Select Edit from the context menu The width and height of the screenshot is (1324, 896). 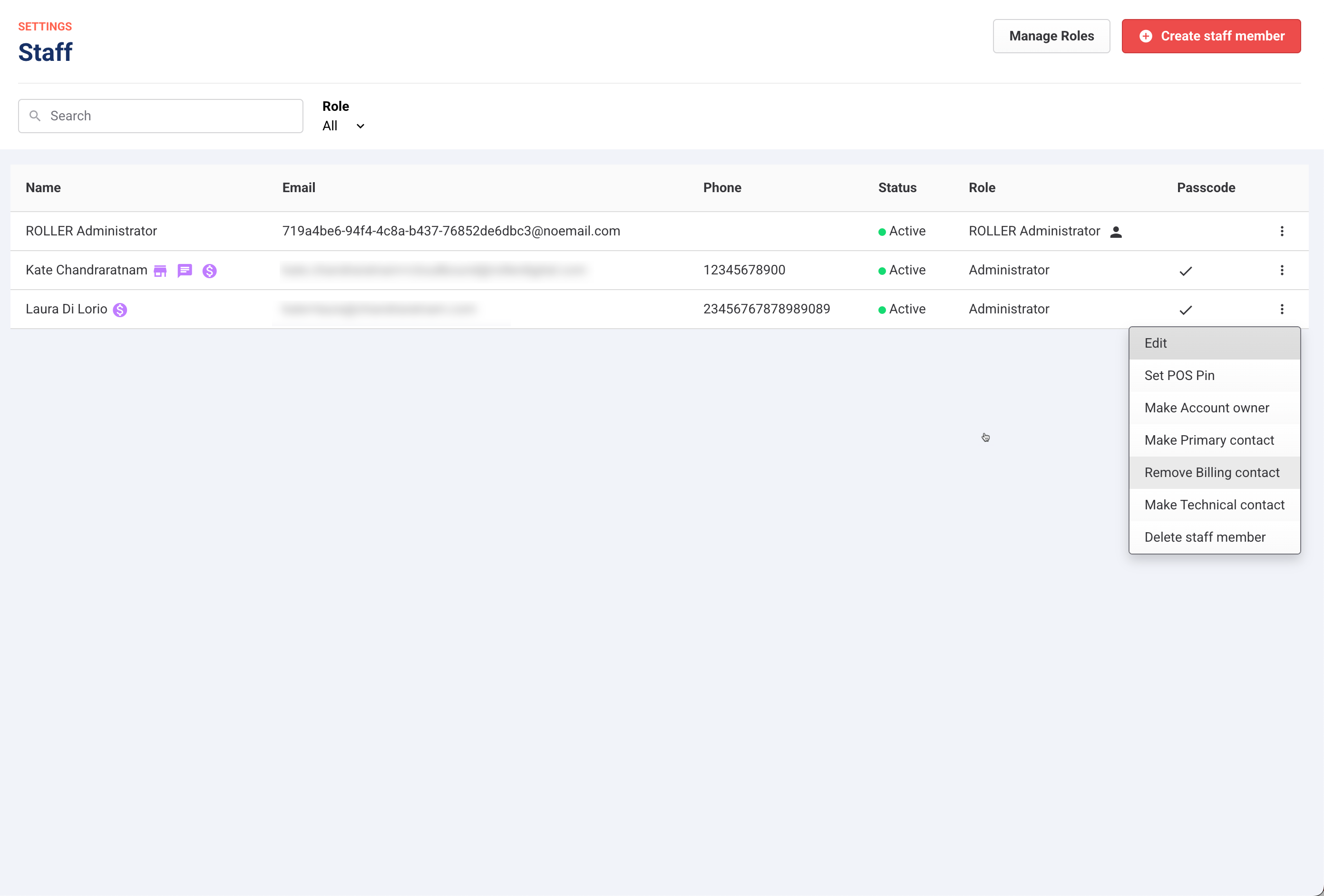click(1214, 343)
